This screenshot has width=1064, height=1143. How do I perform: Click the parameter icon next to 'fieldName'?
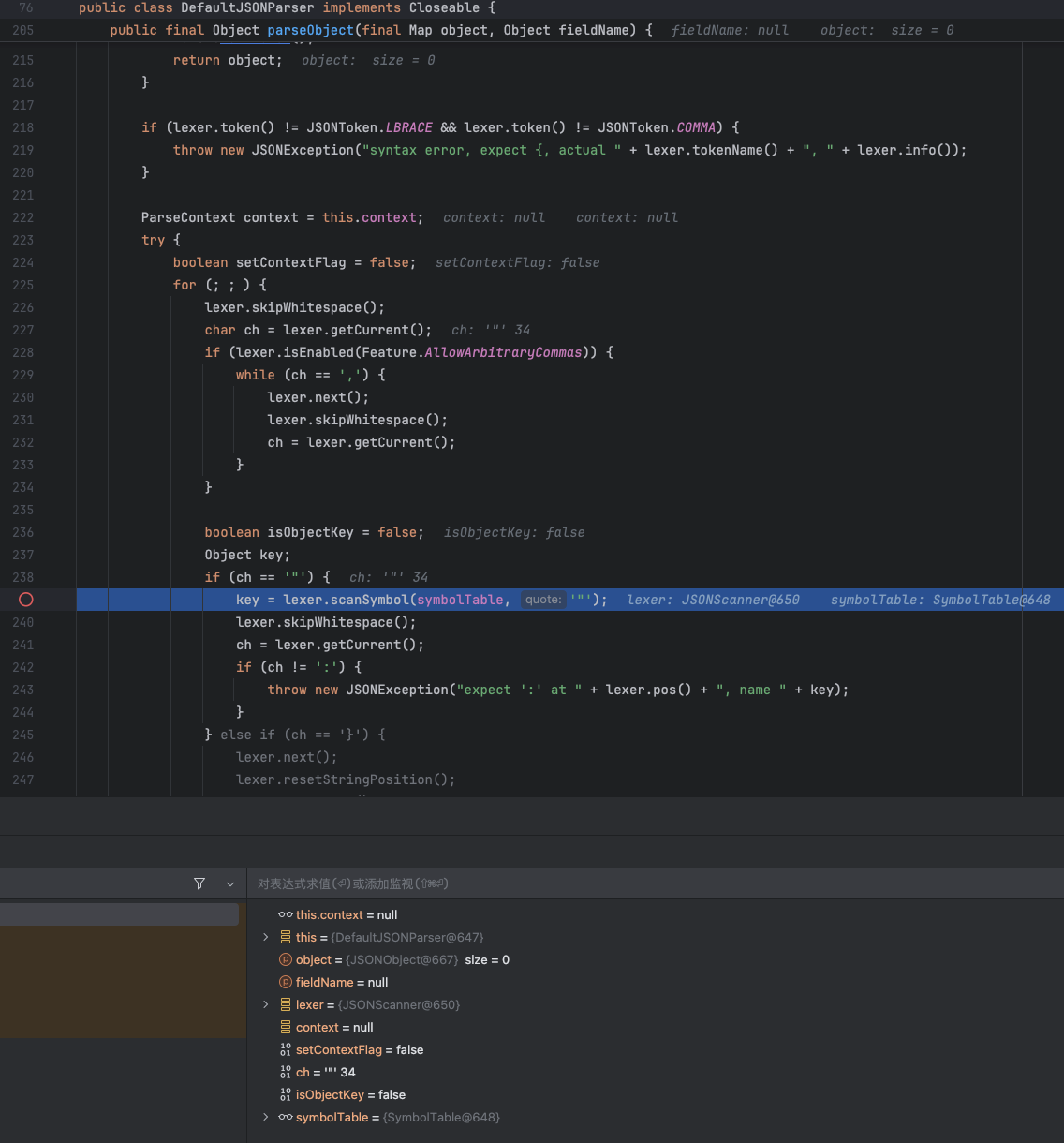286,982
